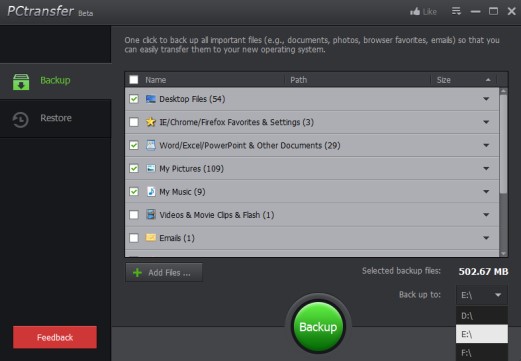Click the Emails envelope icon
521x361 pixels.
point(151,238)
